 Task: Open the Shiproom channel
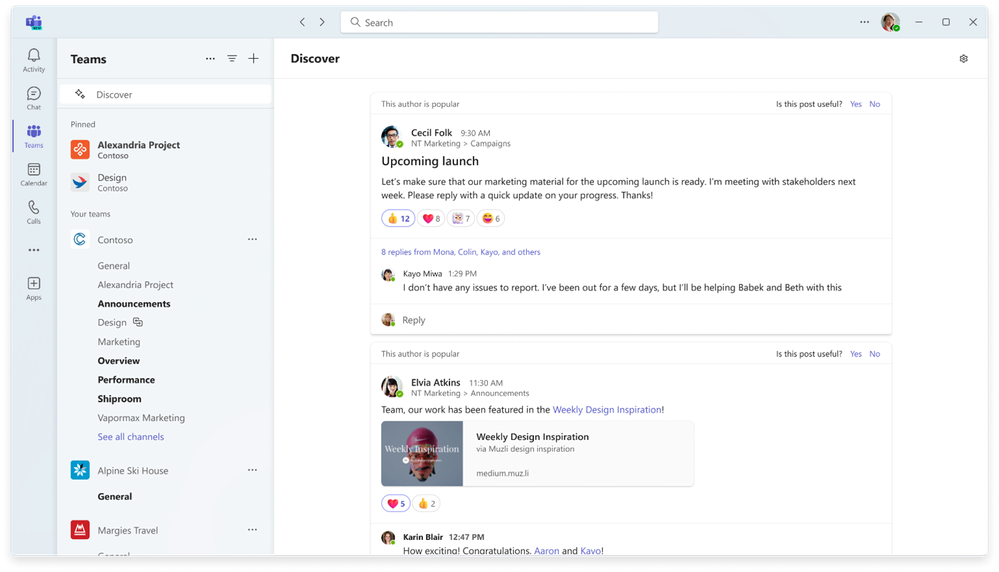[119, 399]
